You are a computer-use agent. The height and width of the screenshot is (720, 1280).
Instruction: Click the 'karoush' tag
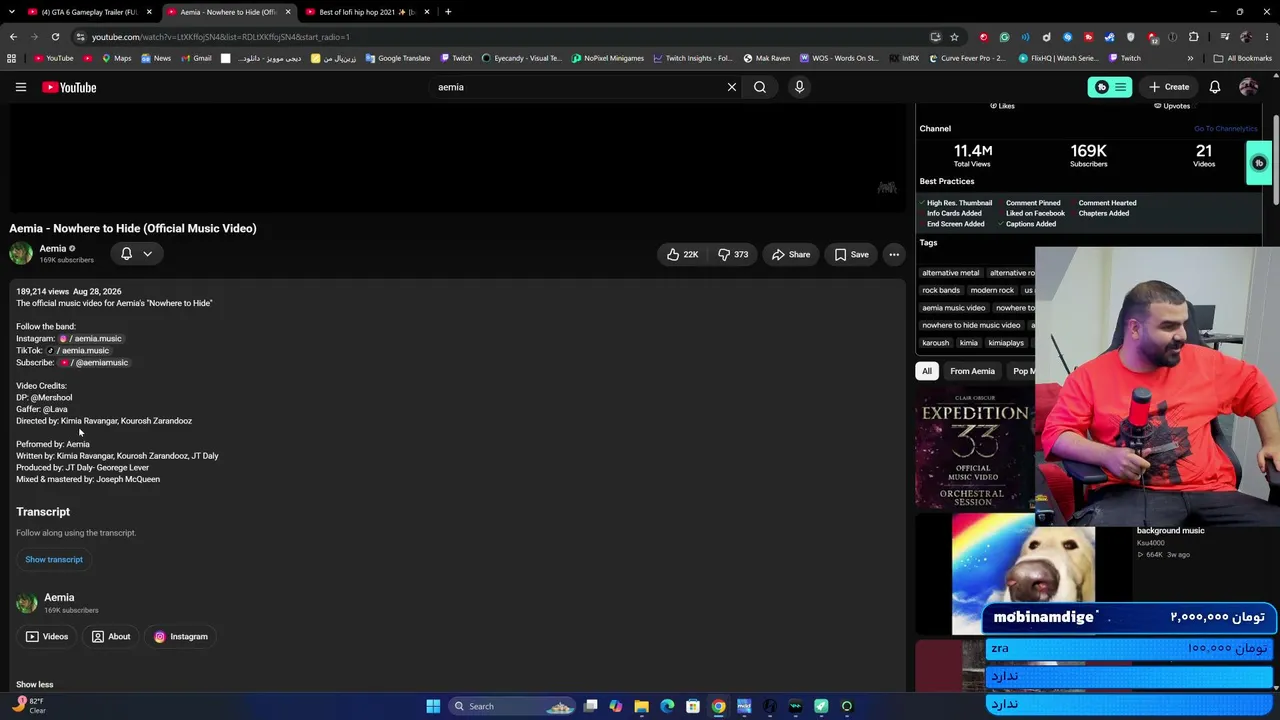tap(936, 343)
